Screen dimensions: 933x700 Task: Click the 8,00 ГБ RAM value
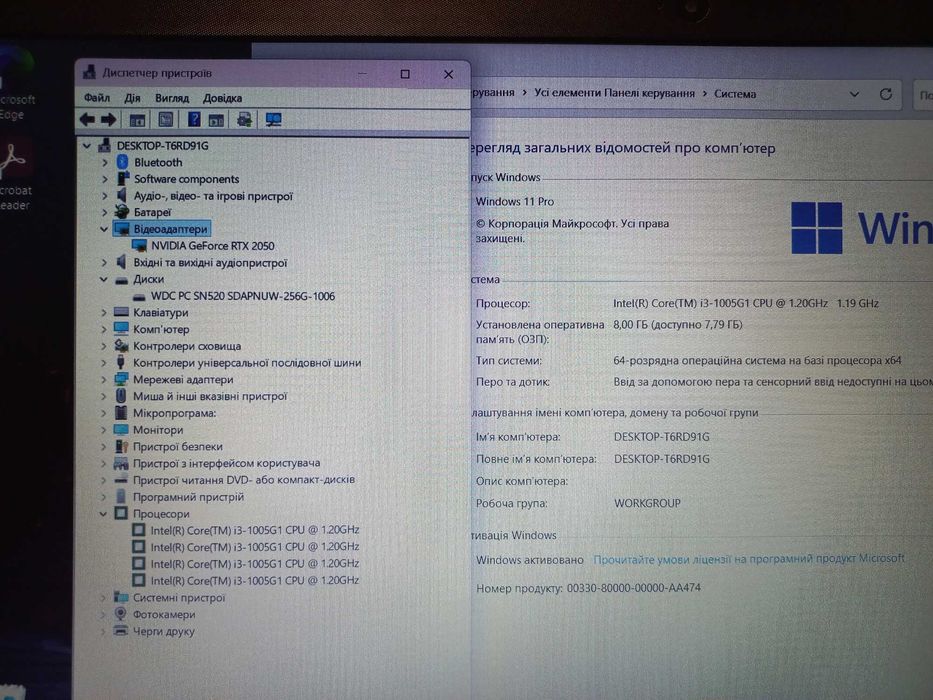click(x=678, y=324)
